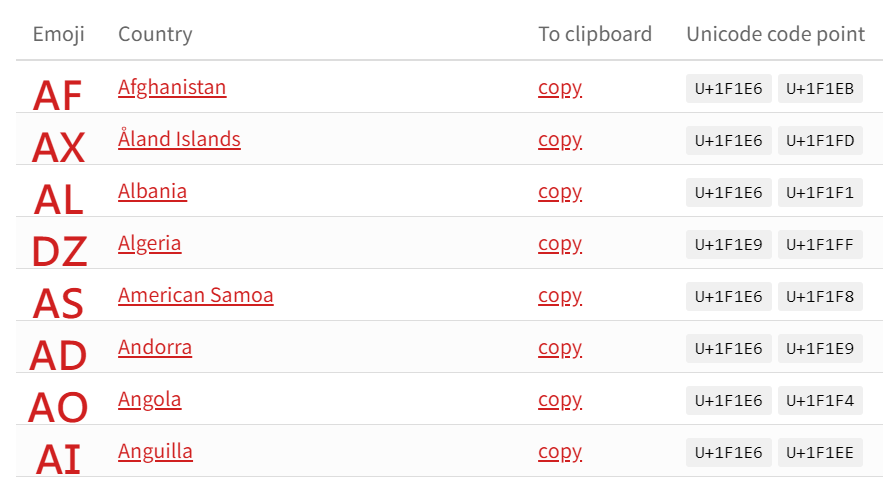Copy the Albania flag to clipboard
The width and height of the screenshot is (894, 487).
[560, 192]
